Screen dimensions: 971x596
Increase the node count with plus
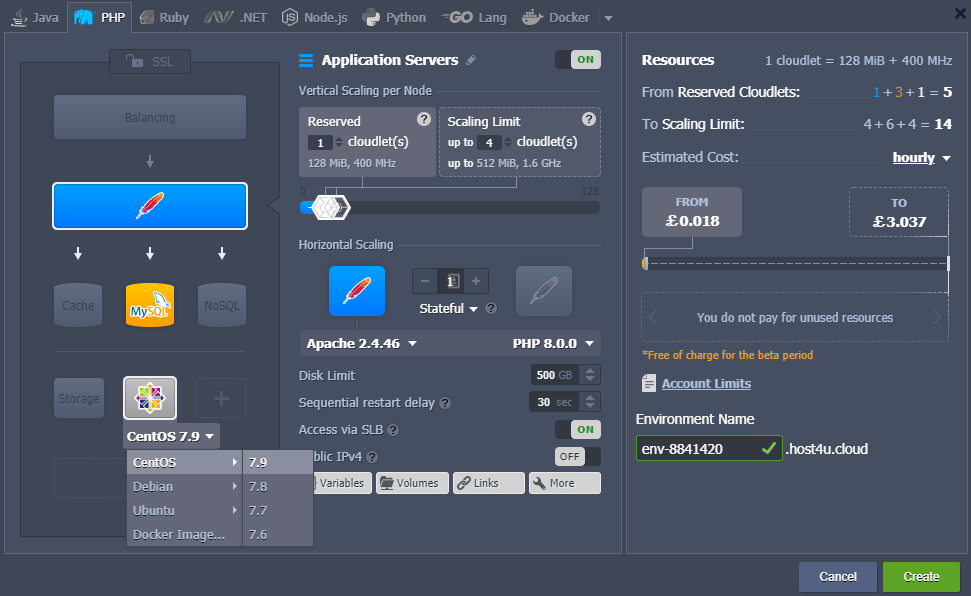coord(476,281)
